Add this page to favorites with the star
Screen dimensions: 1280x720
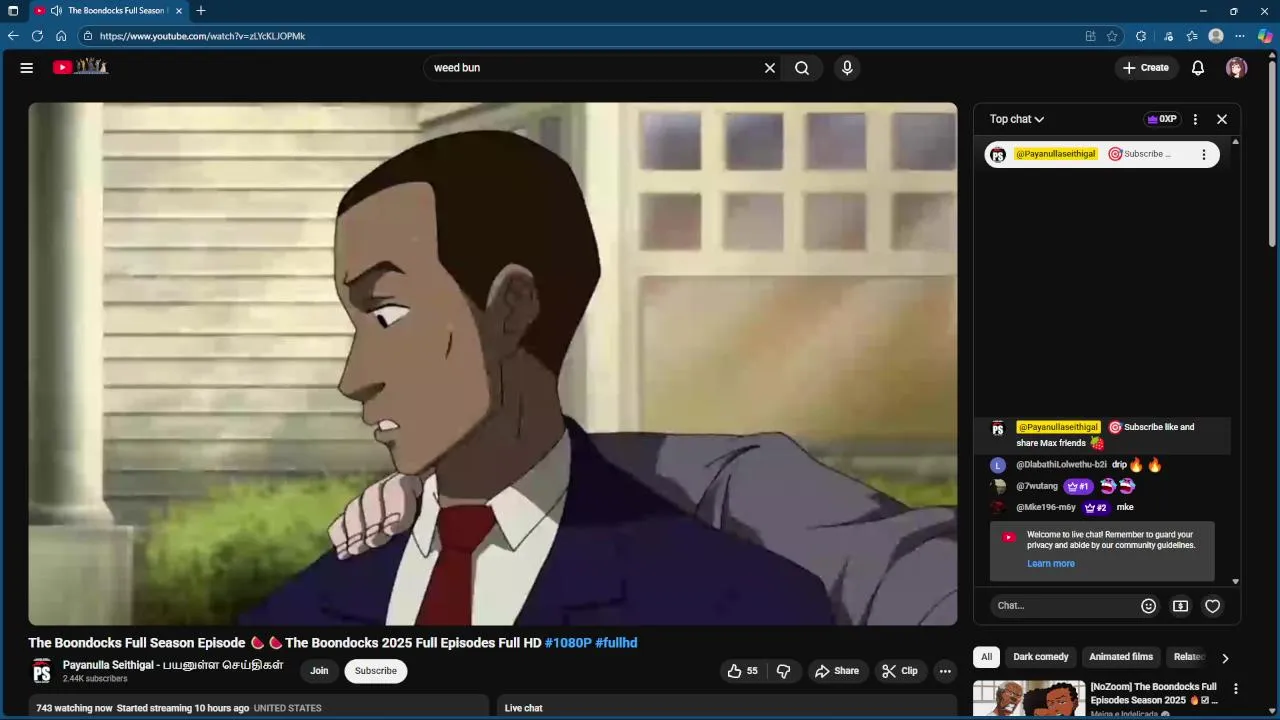click(x=1112, y=36)
